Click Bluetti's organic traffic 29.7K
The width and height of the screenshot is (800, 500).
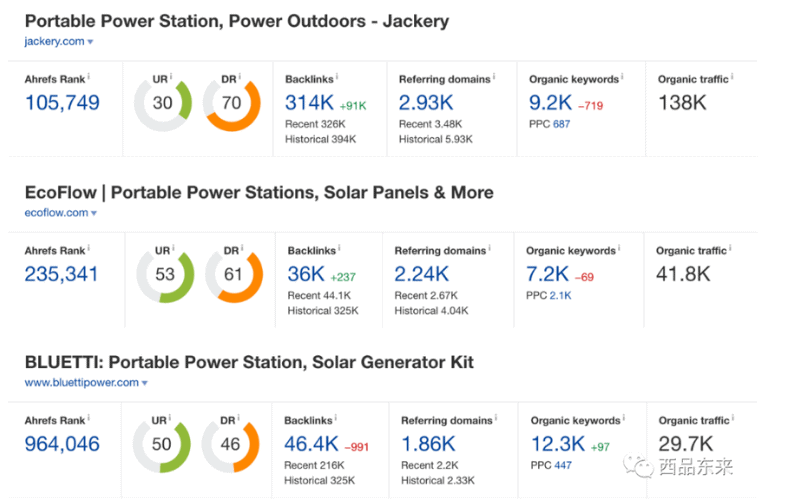click(x=686, y=444)
